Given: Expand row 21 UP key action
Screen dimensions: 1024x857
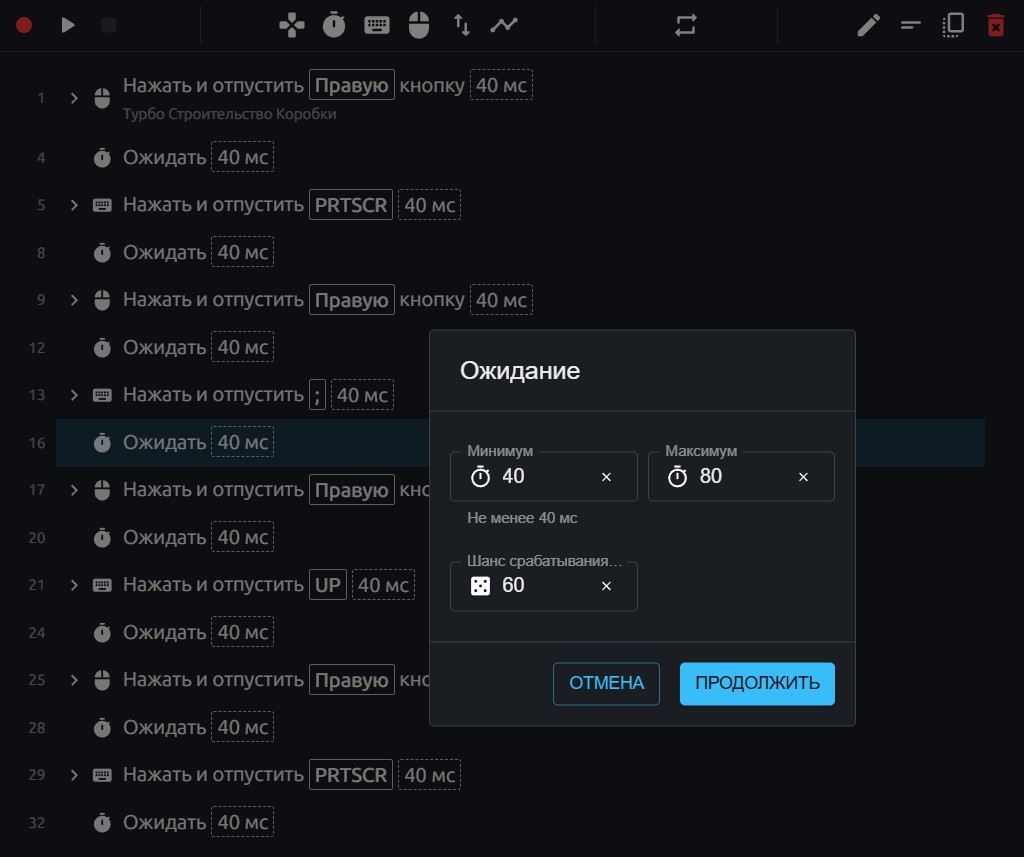Looking at the screenshot, I should (74, 585).
